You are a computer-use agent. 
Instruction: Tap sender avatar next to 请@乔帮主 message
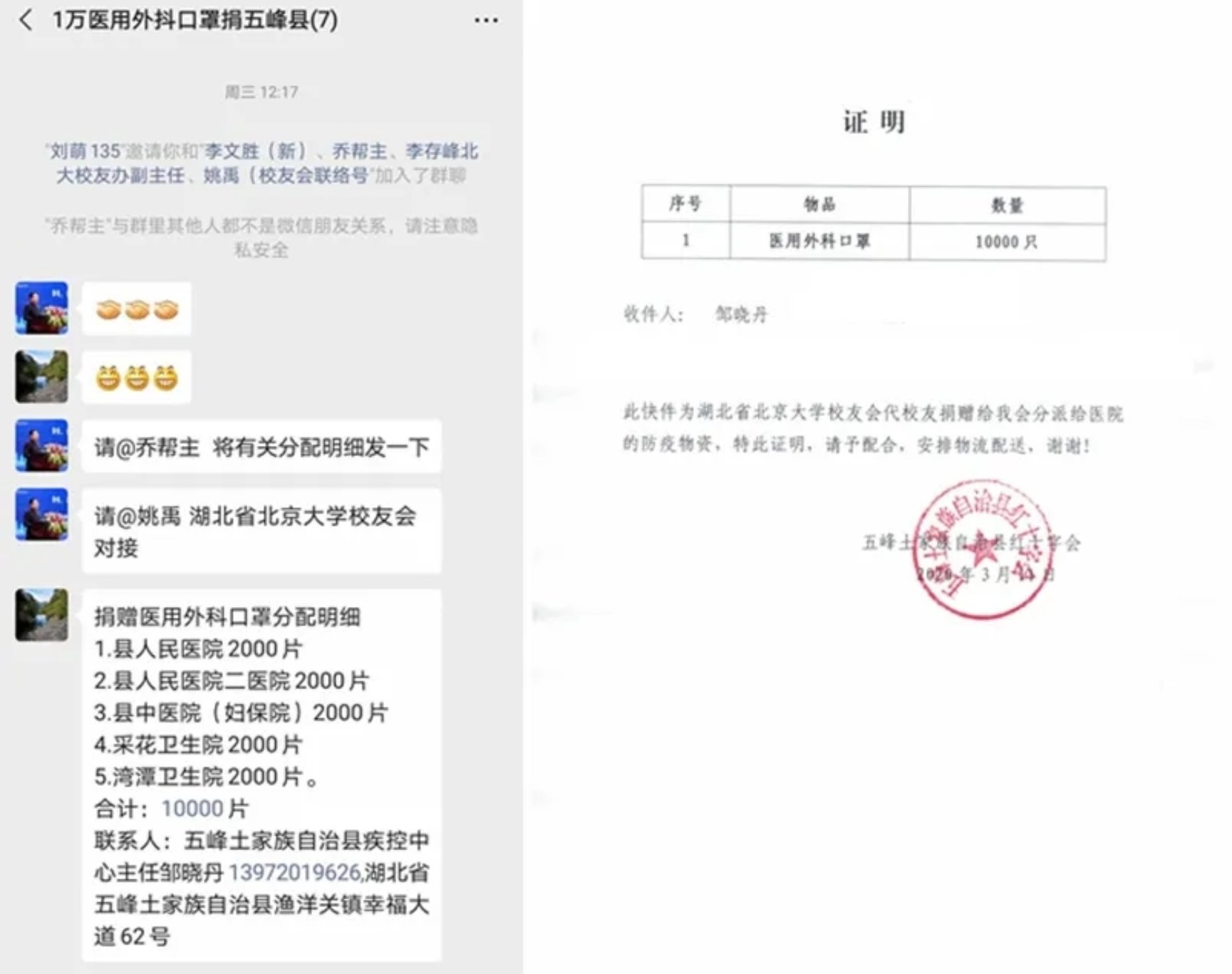[x=42, y=446]
